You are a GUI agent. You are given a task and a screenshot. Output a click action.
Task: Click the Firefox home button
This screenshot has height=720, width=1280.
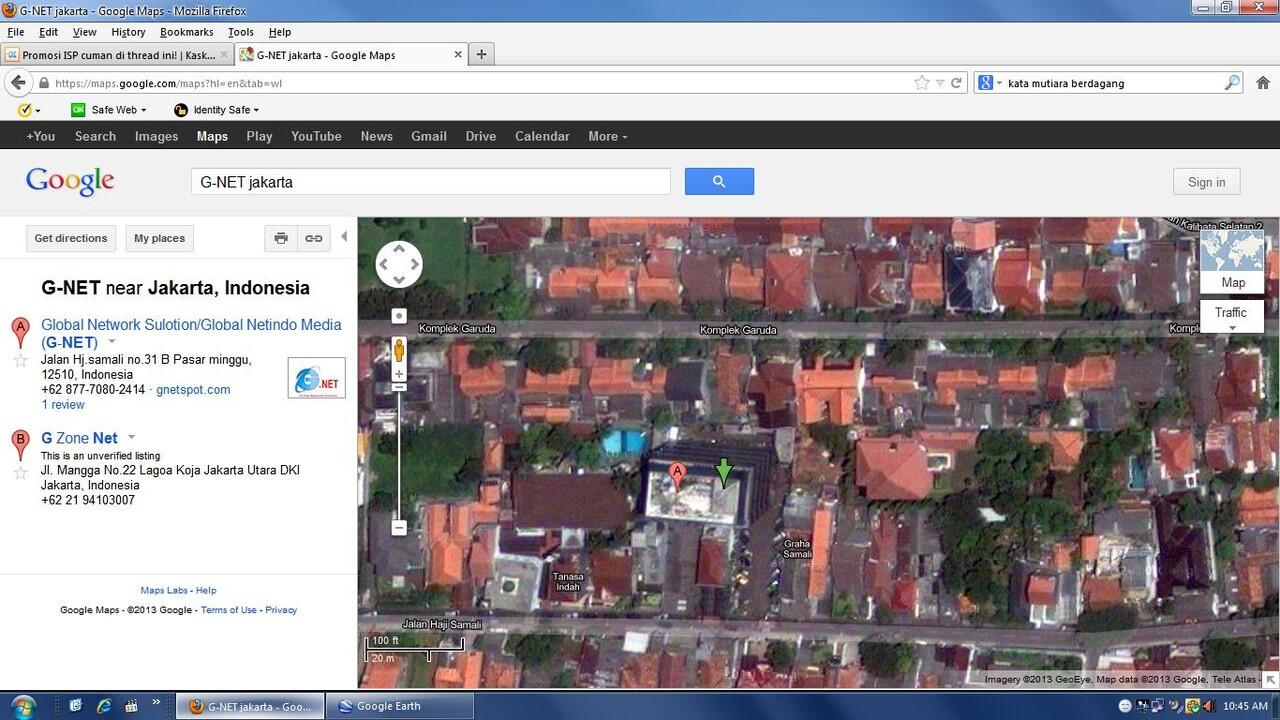1263,83
